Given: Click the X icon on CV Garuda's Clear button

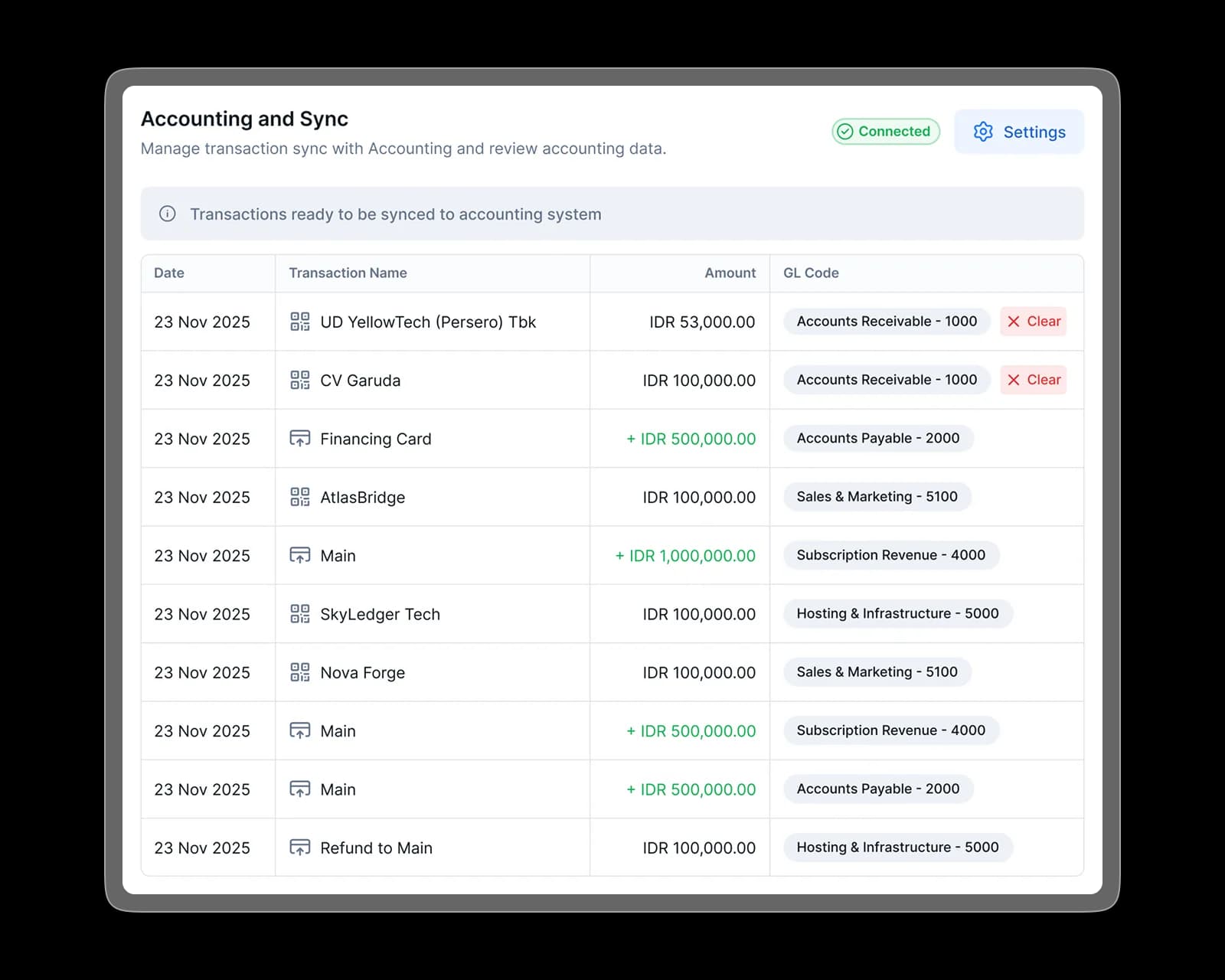Looking at the screenshot, I should click(1012, 380).
